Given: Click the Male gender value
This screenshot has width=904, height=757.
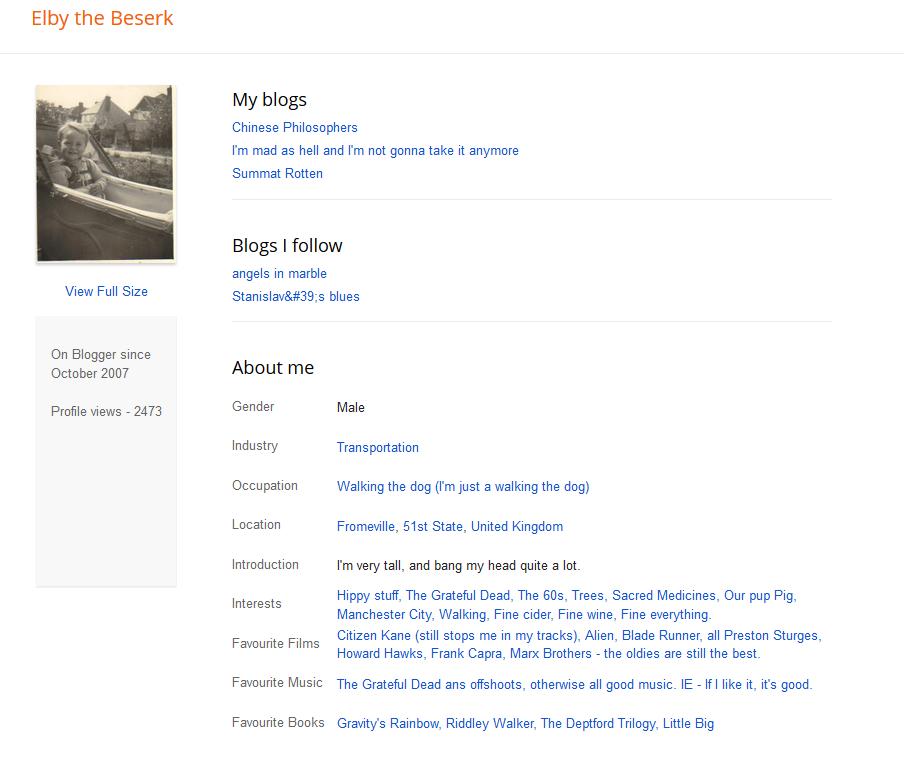Looking at the screenshot, I should point(351,408).
